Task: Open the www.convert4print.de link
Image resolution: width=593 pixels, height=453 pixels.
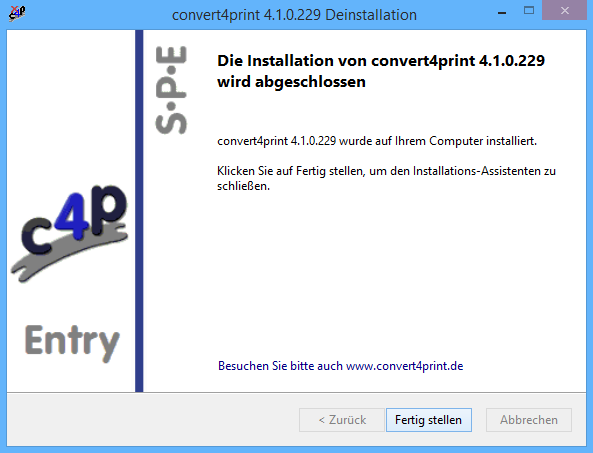Action: point(405,366)
